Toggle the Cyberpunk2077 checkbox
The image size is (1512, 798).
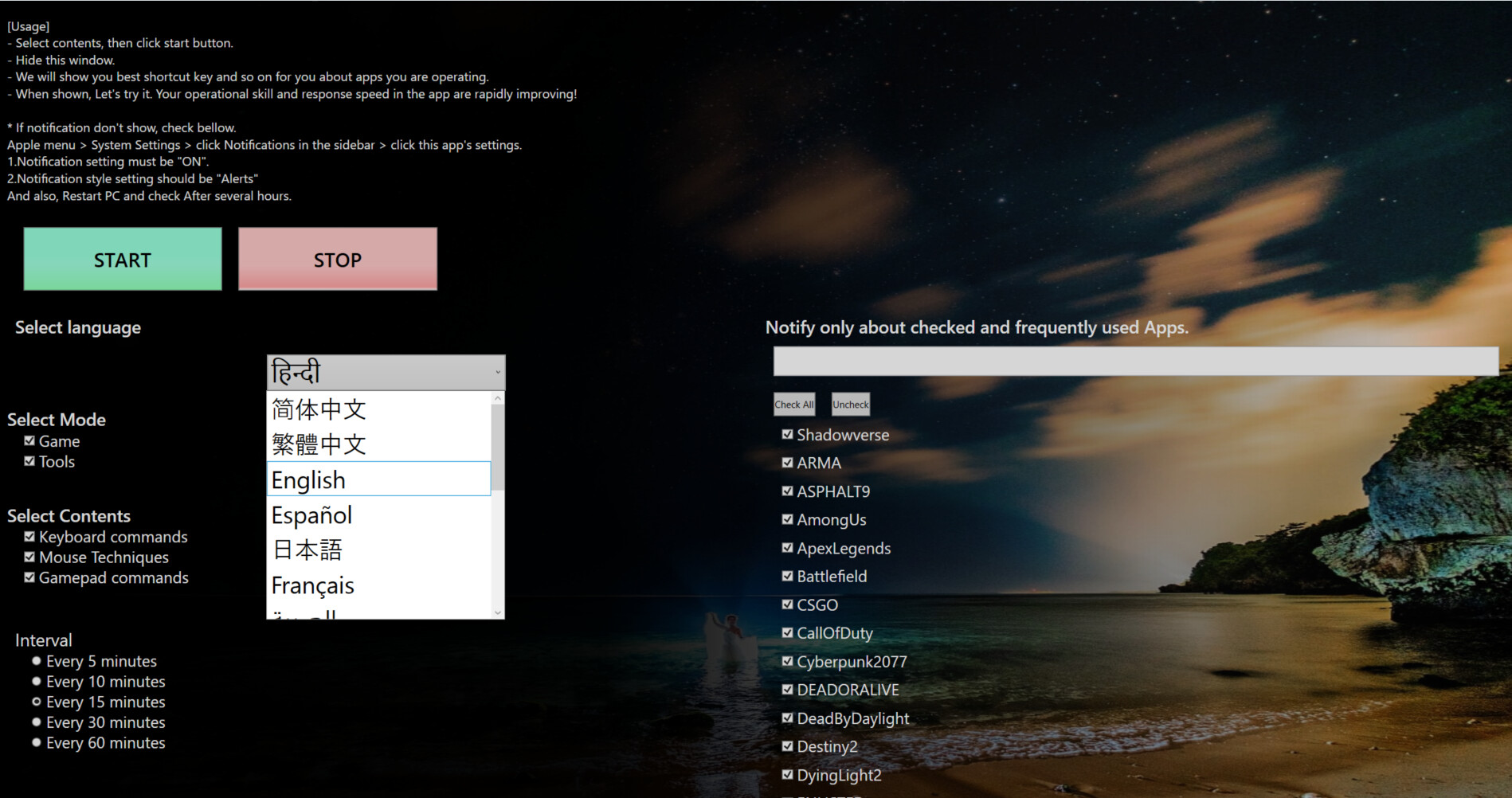[x=786, y=660]
